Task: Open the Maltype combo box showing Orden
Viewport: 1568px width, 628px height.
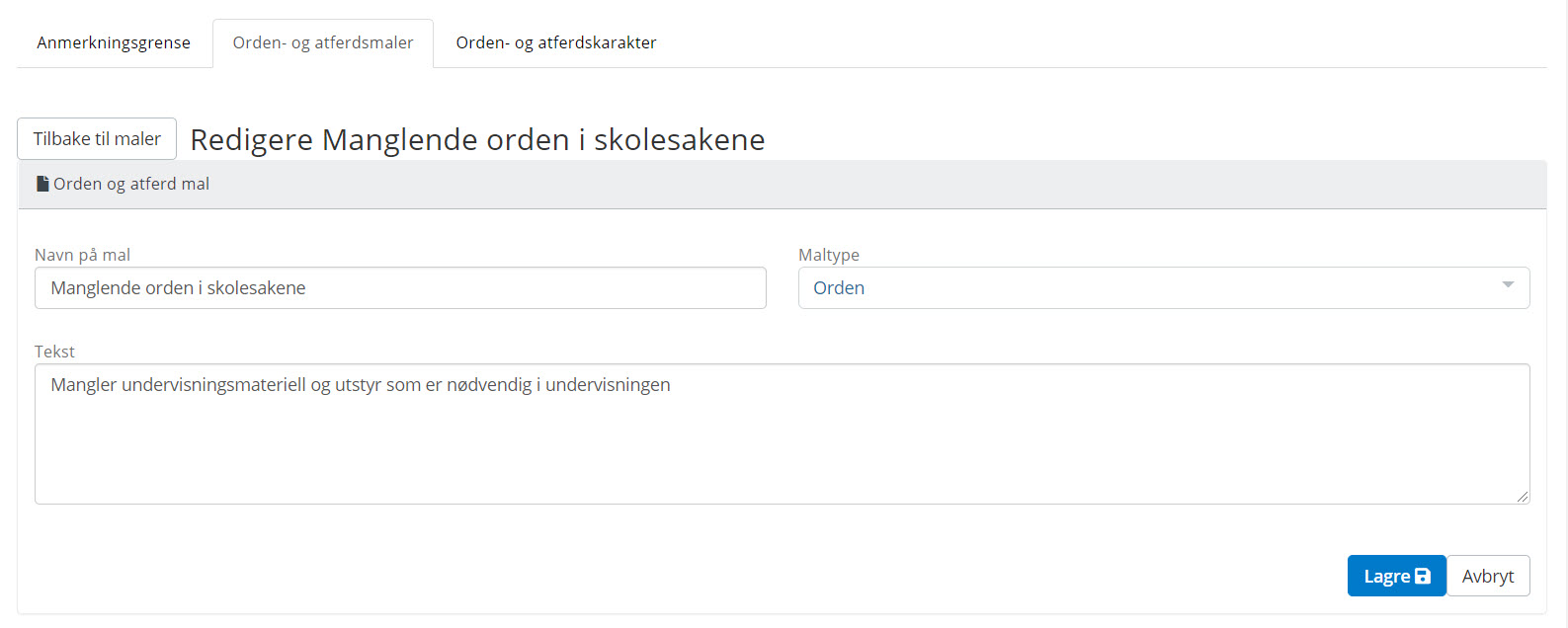Action: pos(1146,288)
